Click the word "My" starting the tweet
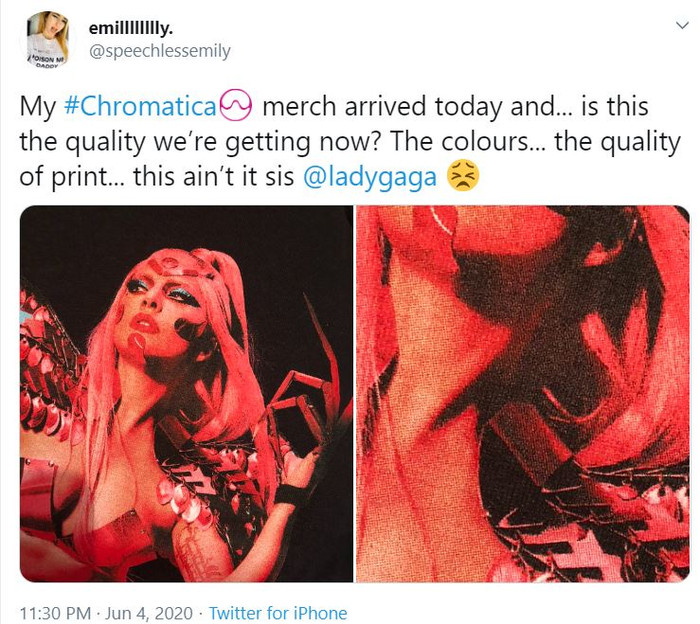This screenshot has width=700, height=624. (x=38, y=107)
